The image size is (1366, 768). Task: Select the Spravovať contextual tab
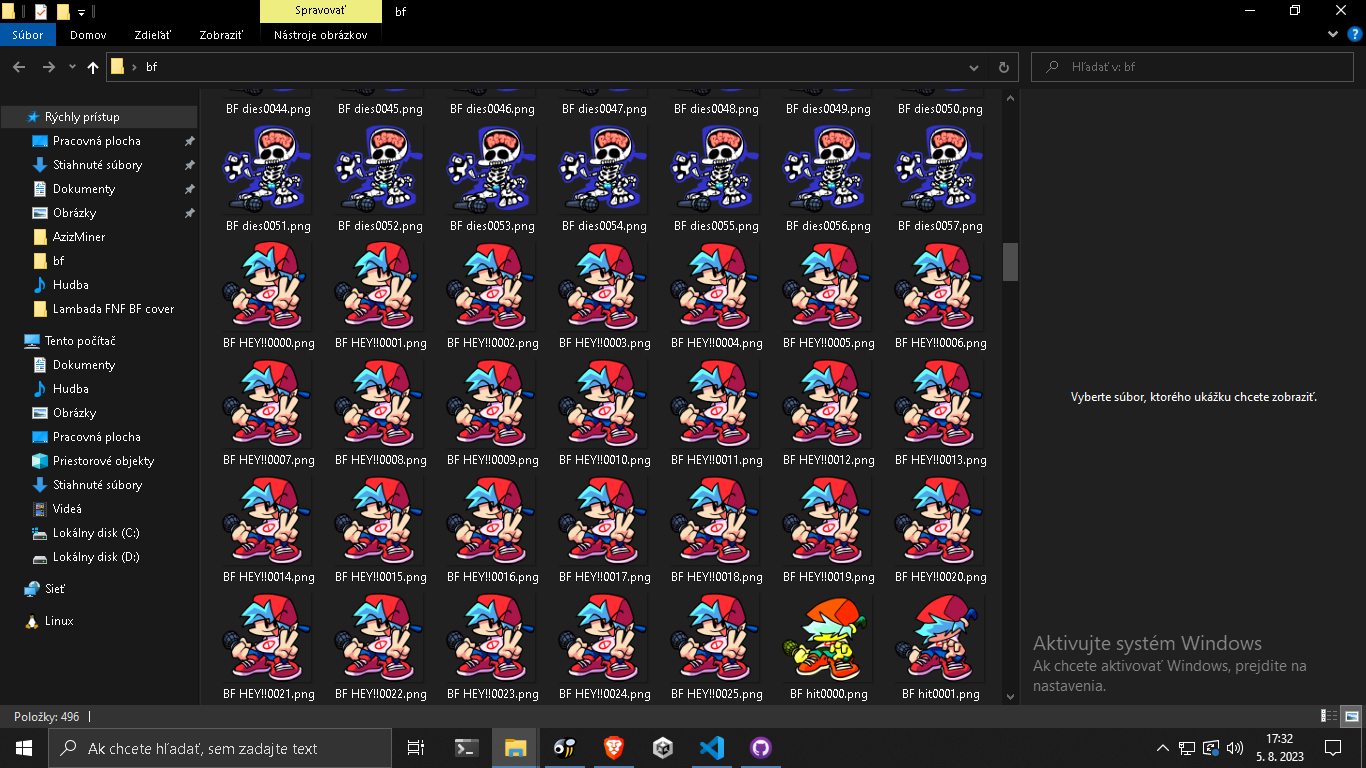pos(320,11)
